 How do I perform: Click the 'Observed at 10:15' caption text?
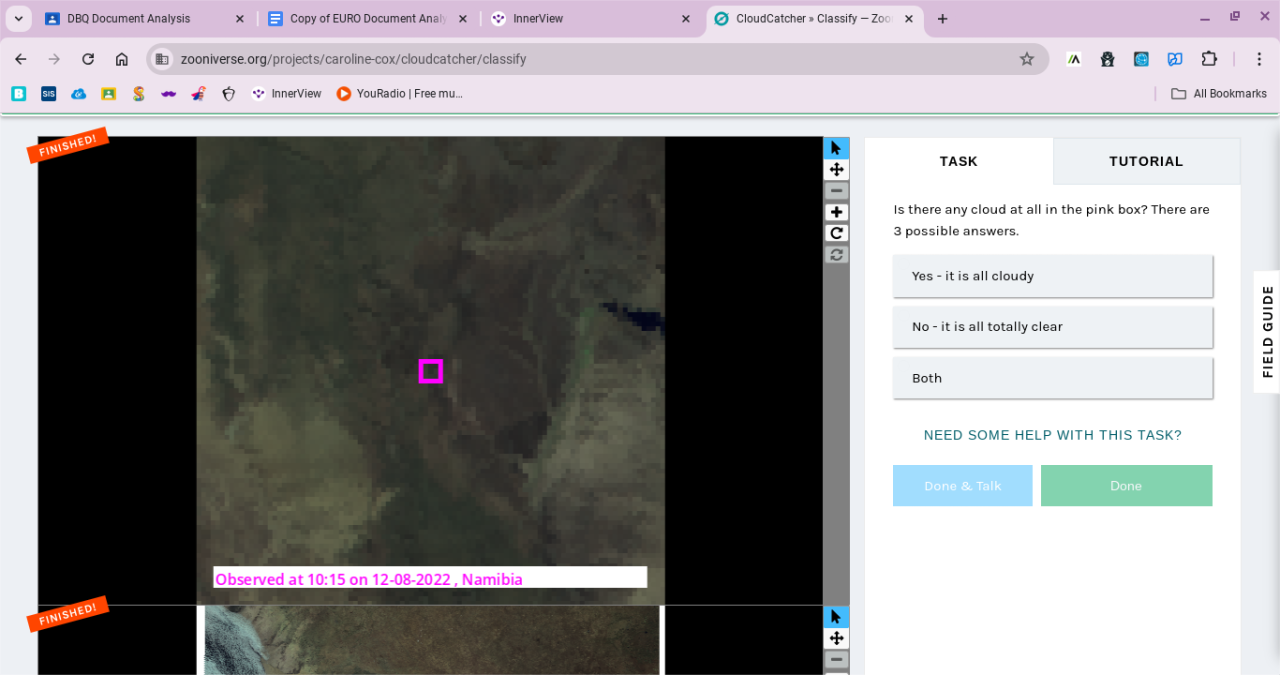pos(369,579)
